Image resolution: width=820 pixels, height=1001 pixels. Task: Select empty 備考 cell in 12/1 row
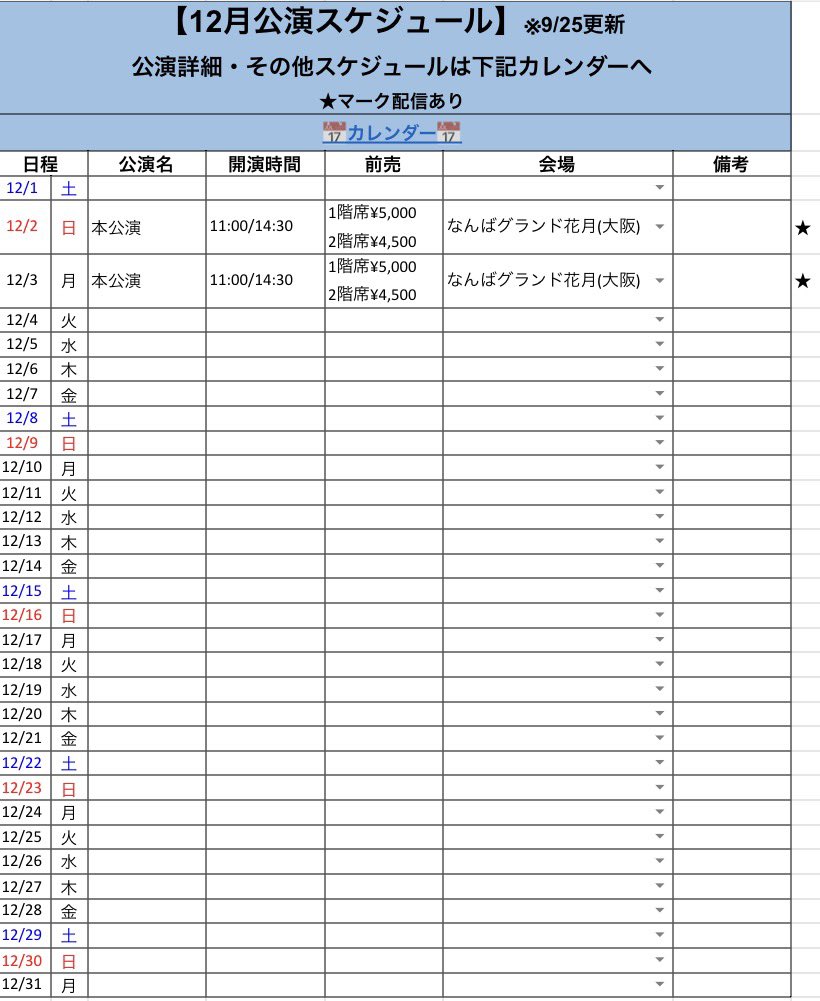click(732, 188)
